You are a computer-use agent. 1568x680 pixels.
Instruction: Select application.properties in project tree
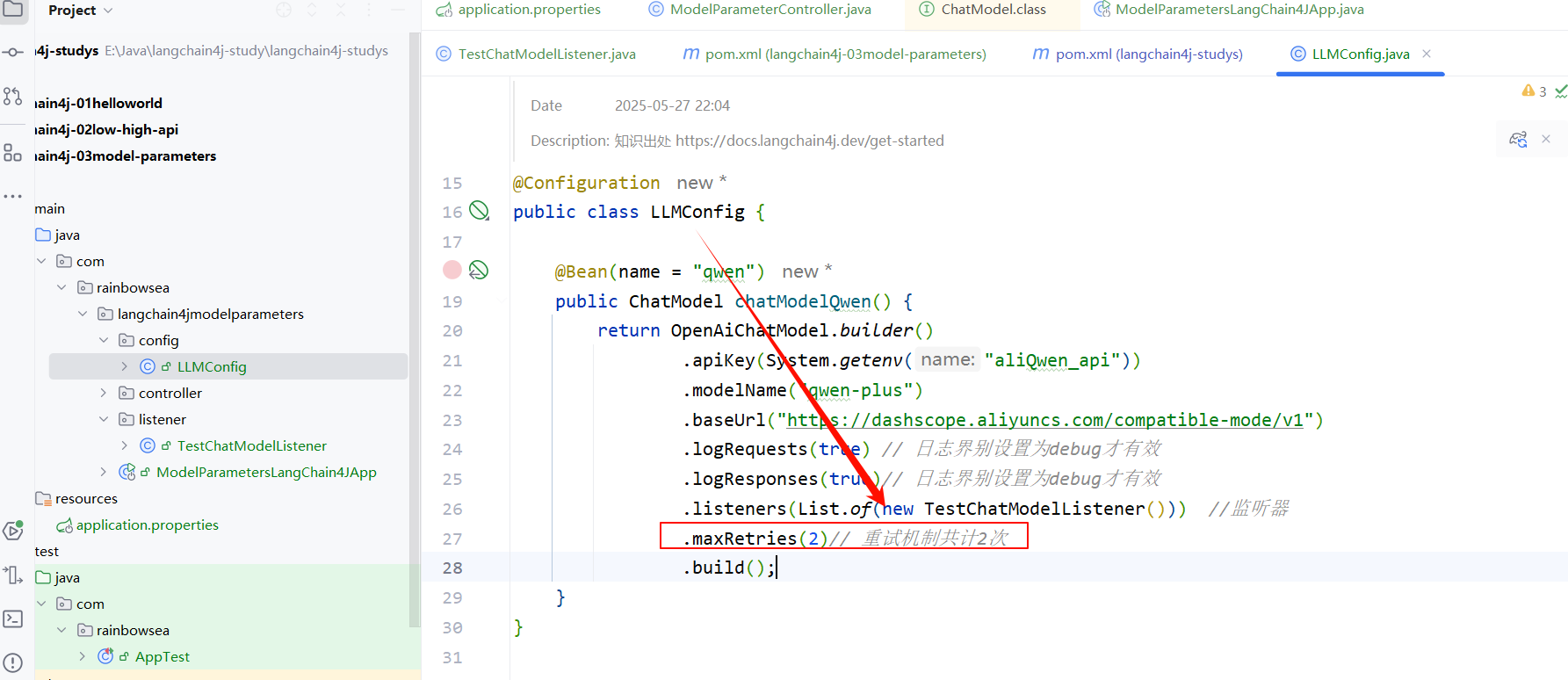click(147, 524)
